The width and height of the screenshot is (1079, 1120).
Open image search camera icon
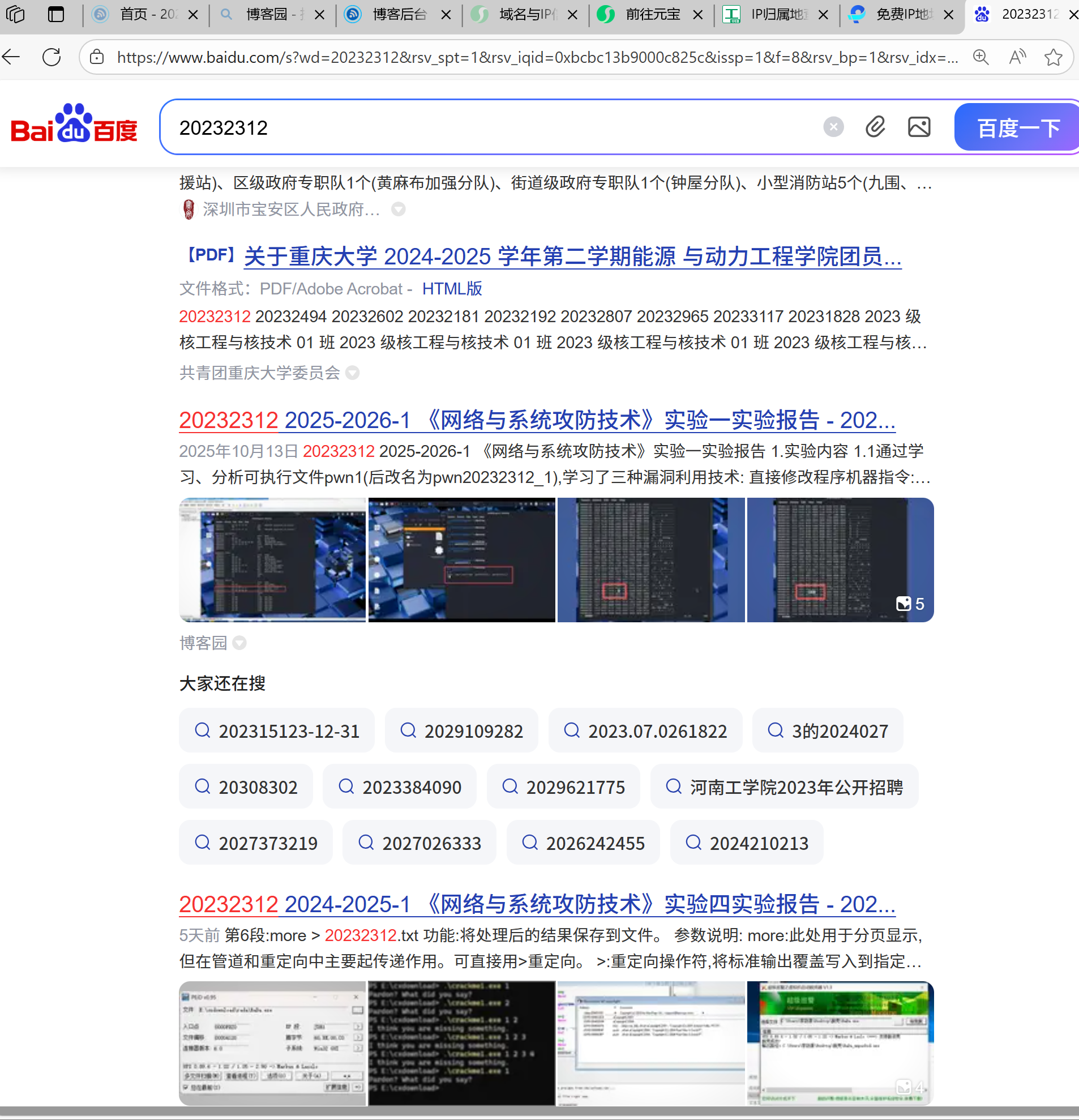(x=919, y=126)
